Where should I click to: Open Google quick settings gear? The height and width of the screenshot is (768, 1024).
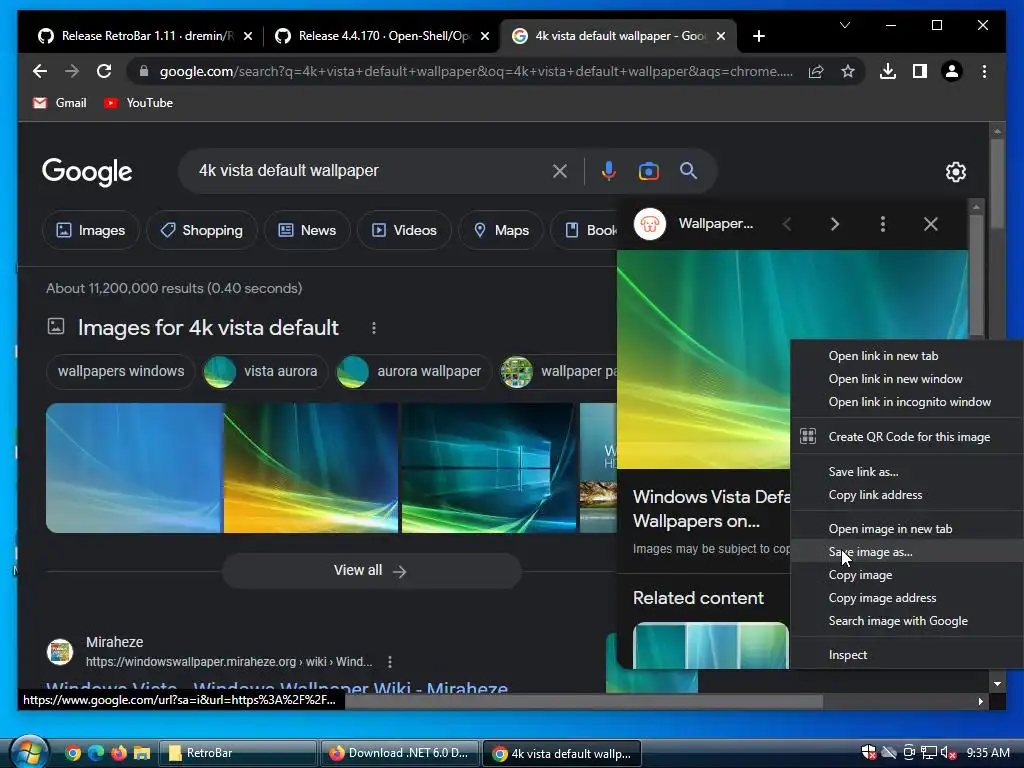pyautogui.click(x=955, y=172)
